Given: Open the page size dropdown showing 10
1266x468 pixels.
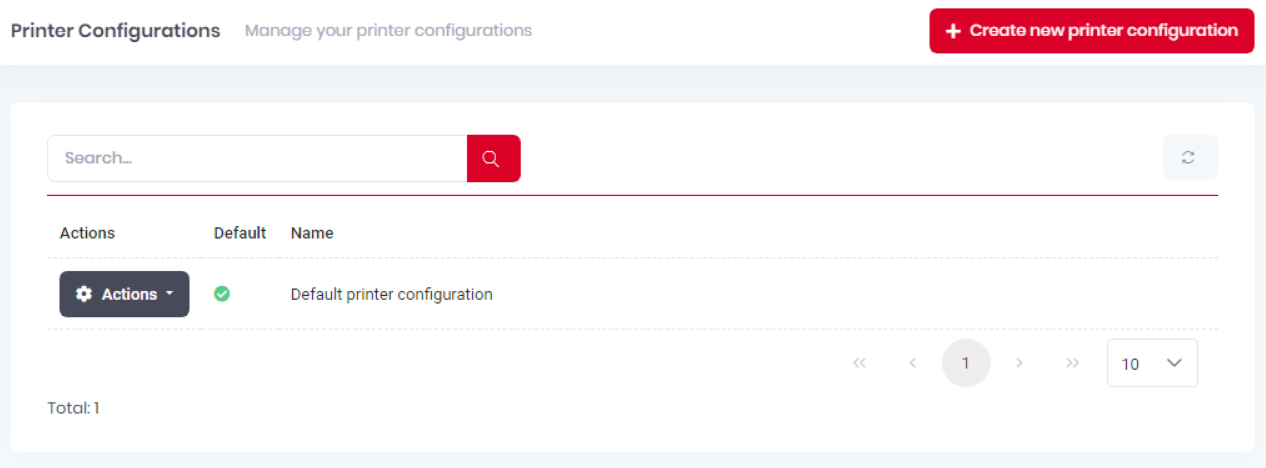Looking at the screenshot, I should coord(1152,363).
